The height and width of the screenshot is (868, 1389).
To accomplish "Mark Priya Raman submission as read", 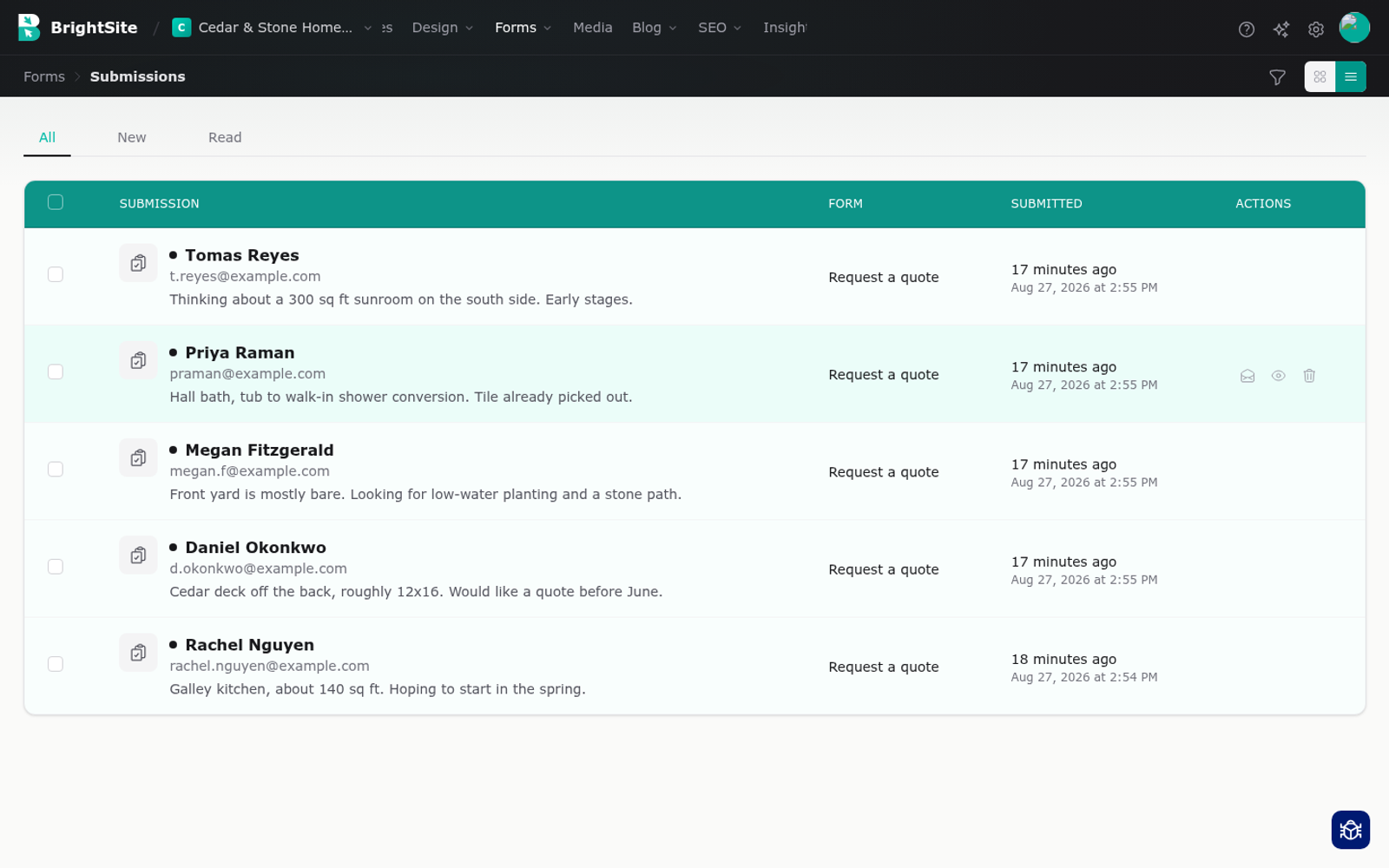I will pos(1247,376).
